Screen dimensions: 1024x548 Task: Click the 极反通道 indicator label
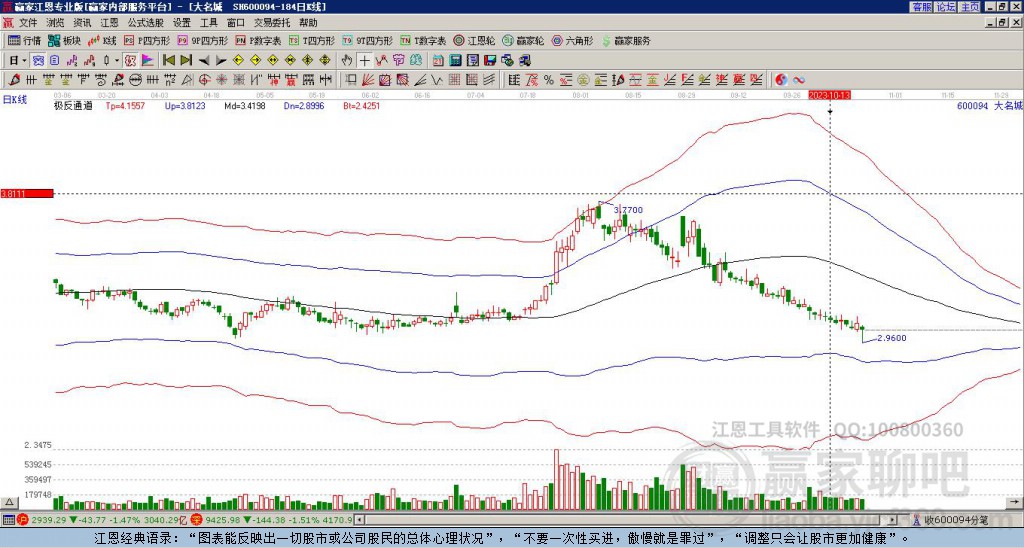[72, 106]
